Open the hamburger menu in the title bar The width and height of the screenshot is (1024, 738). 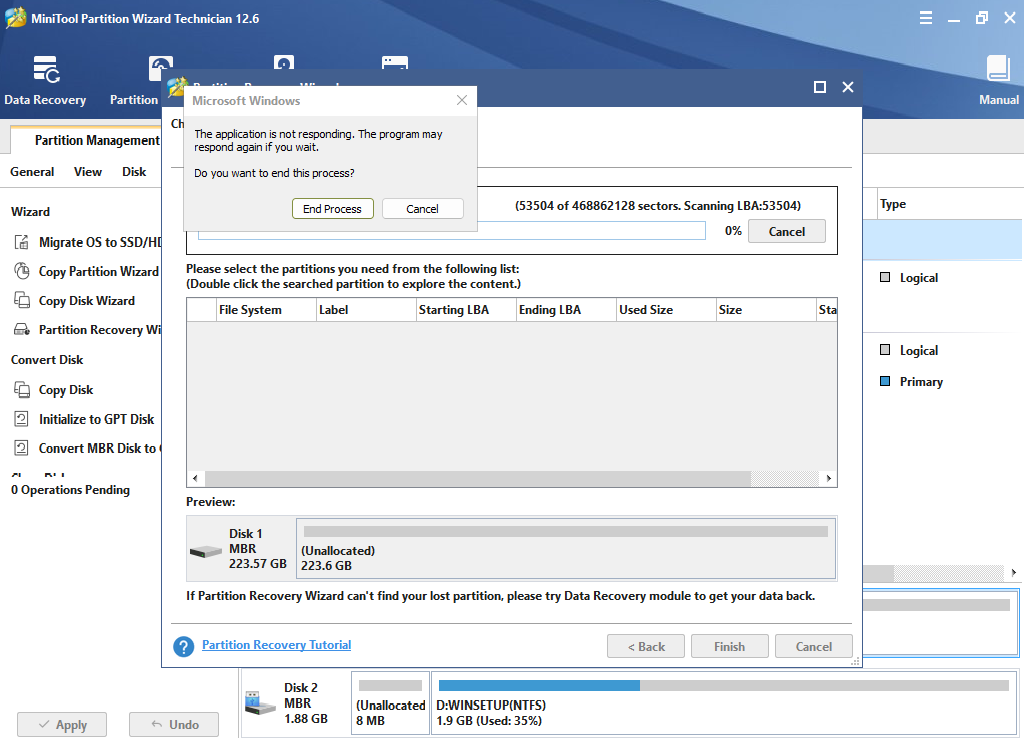[925, 18]
